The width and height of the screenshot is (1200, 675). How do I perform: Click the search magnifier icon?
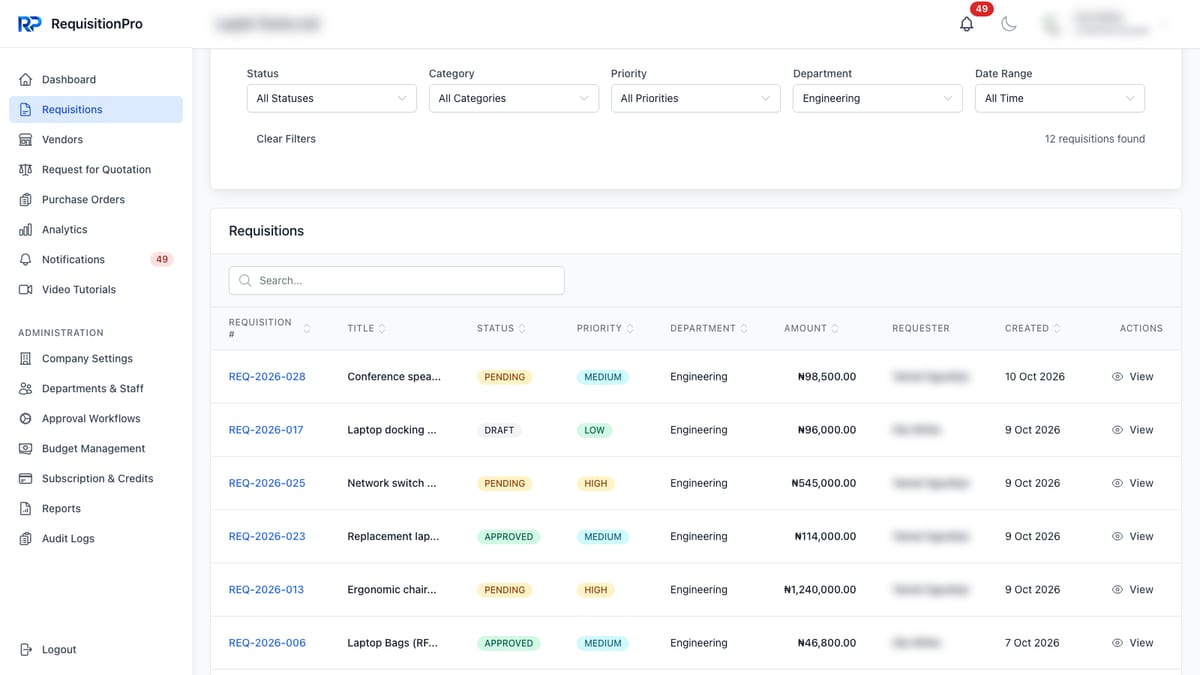pos(245,281)
